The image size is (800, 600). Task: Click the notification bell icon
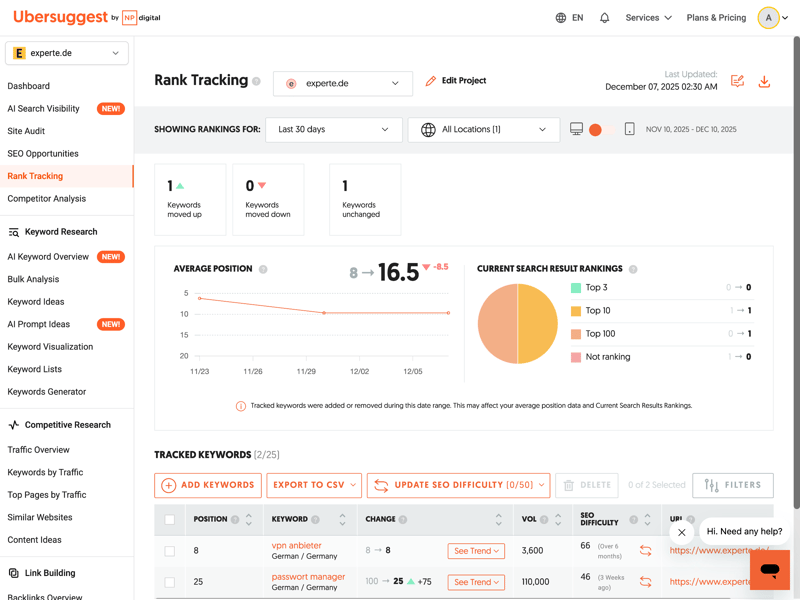coord(604,18)
